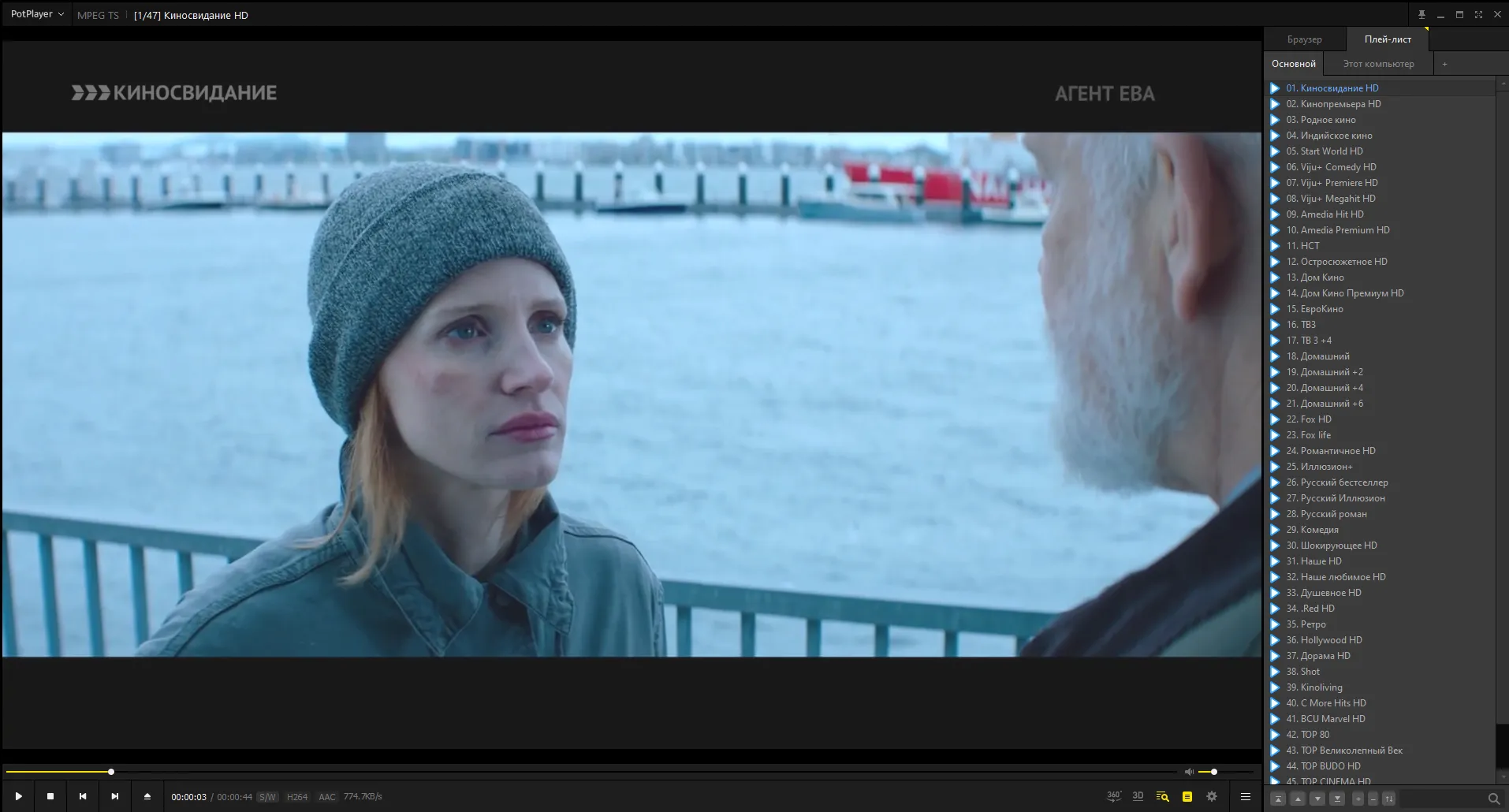Click the H264 video codec label
Screen dimensions: 1509x812
pos(297,797)
